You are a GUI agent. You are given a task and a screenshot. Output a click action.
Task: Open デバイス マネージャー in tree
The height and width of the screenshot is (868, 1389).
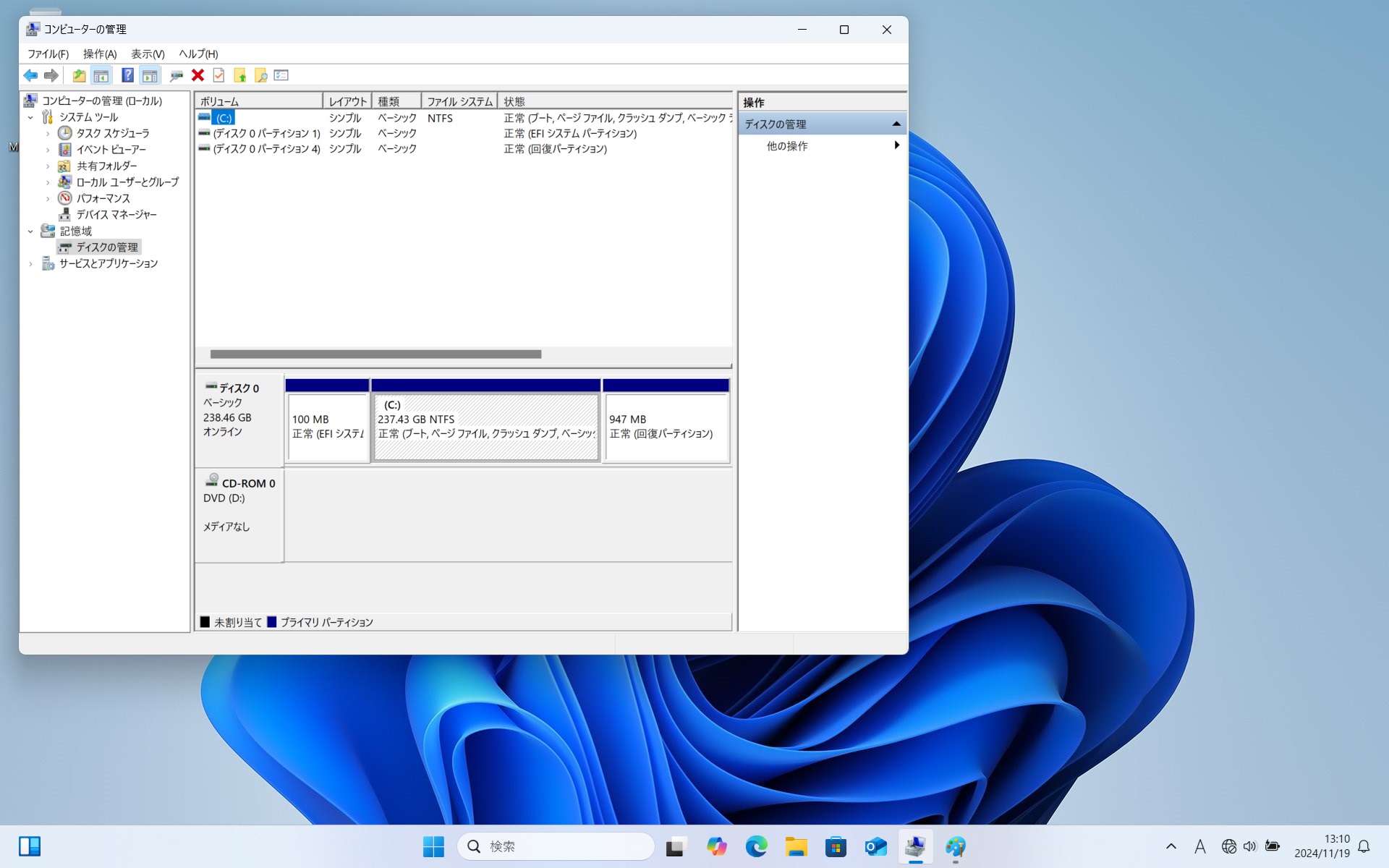tap(116, 215)
